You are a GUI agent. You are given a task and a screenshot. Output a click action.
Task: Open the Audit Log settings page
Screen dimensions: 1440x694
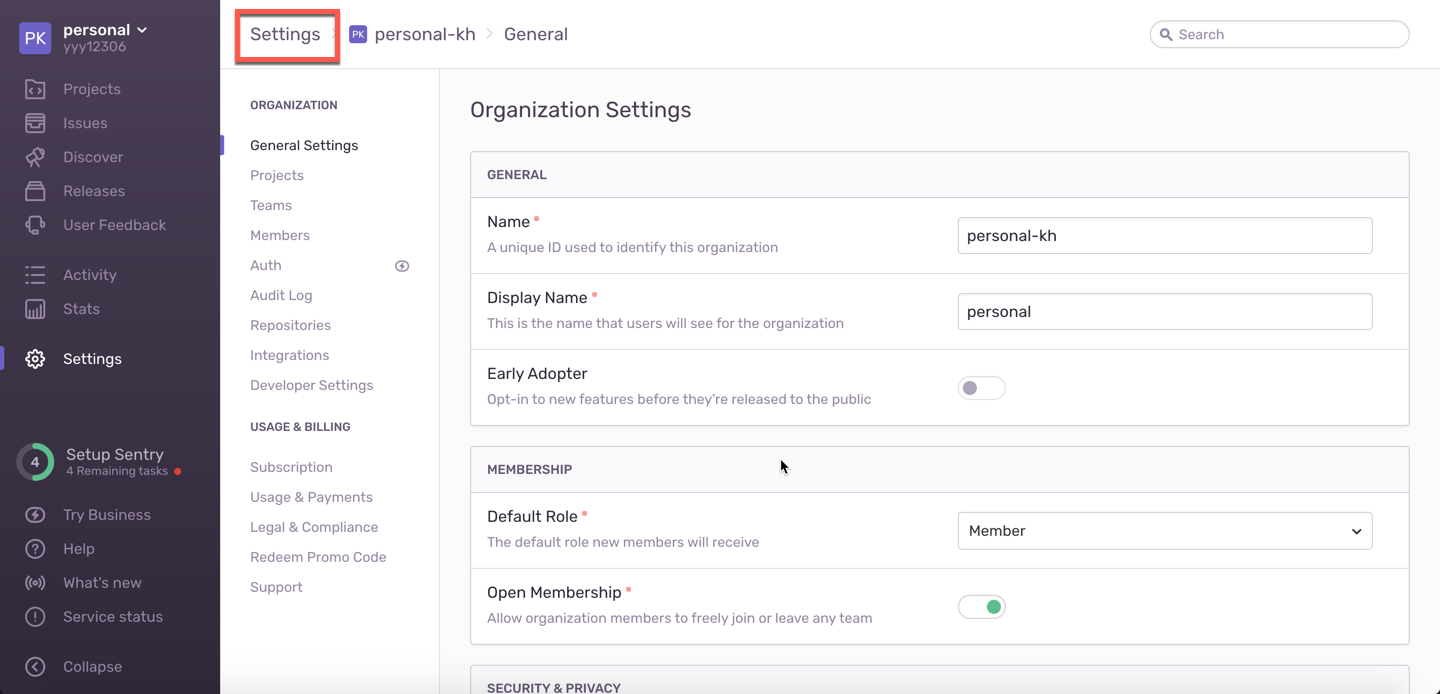281,295
